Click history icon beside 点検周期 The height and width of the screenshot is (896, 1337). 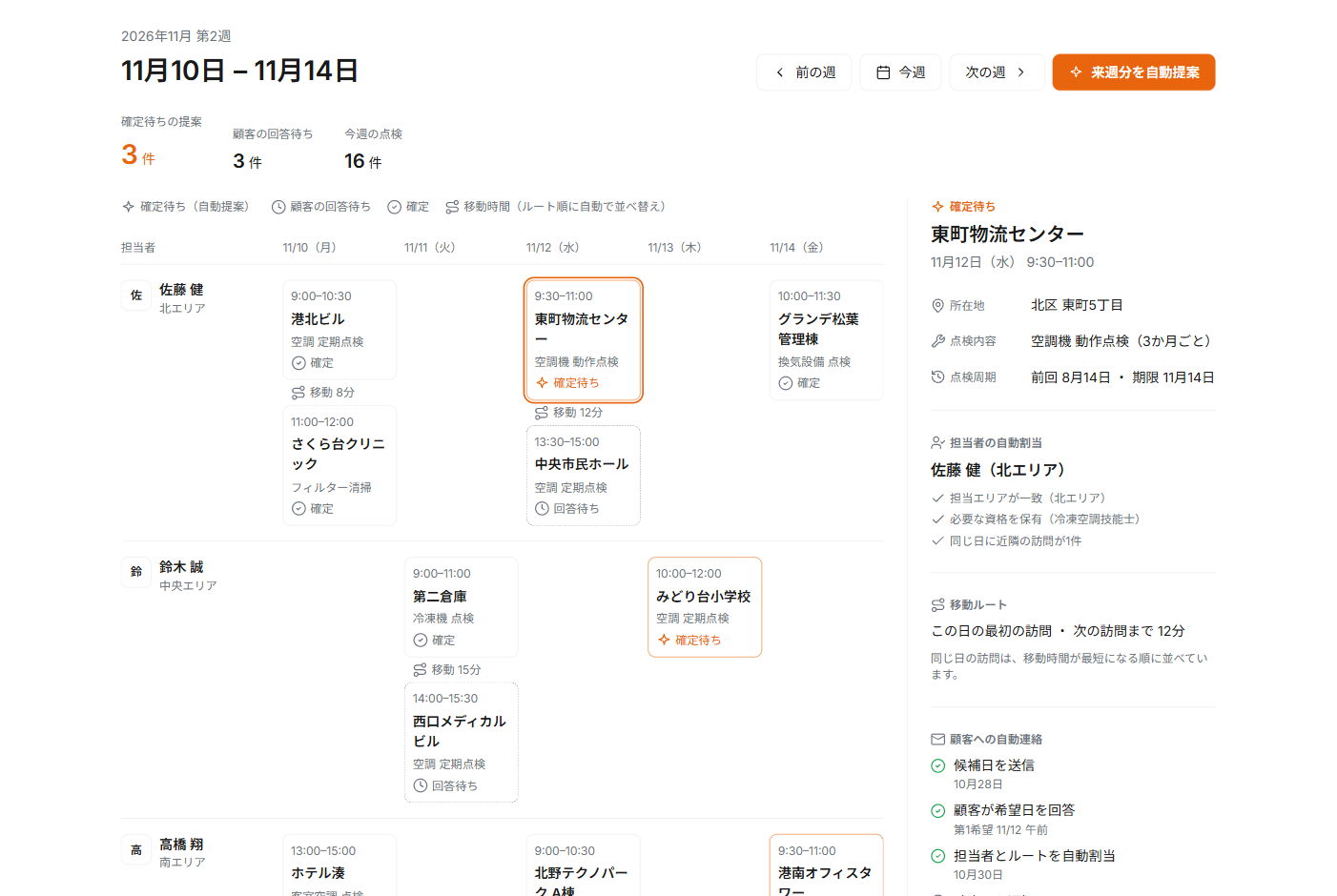937,377
